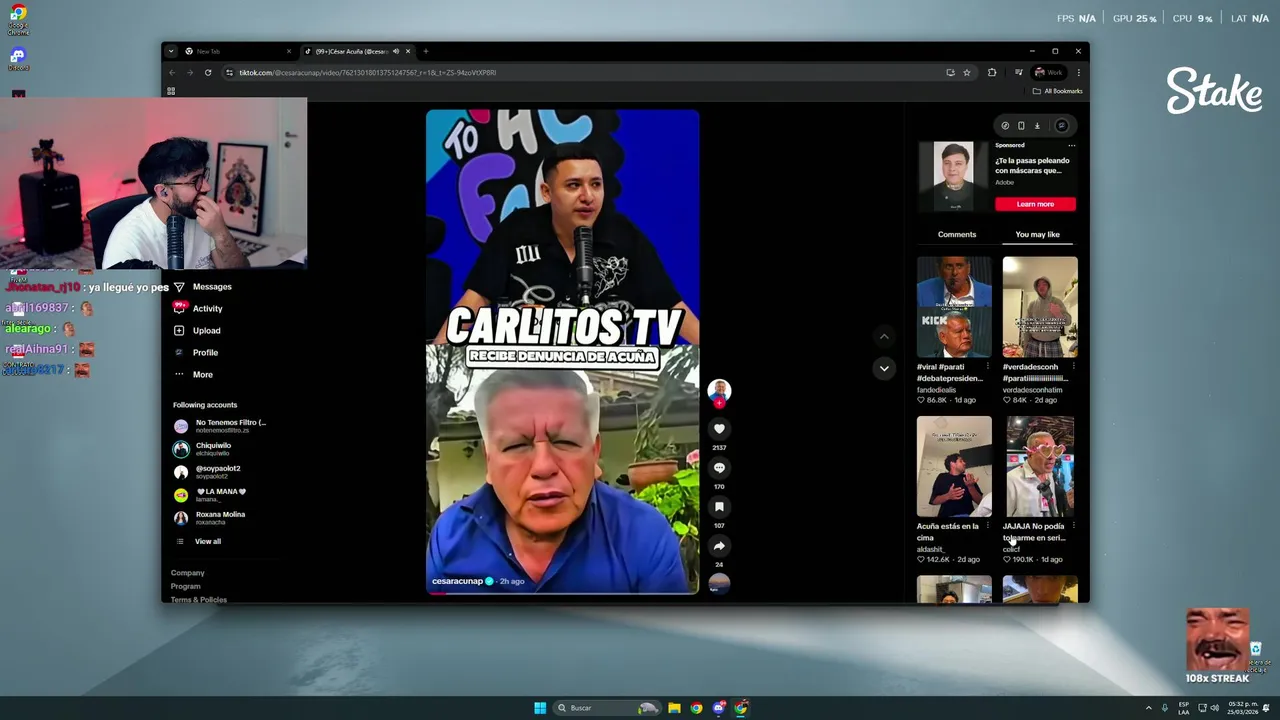
Task: Click the coin icon in top pill bar
Action: point(1005,126)
